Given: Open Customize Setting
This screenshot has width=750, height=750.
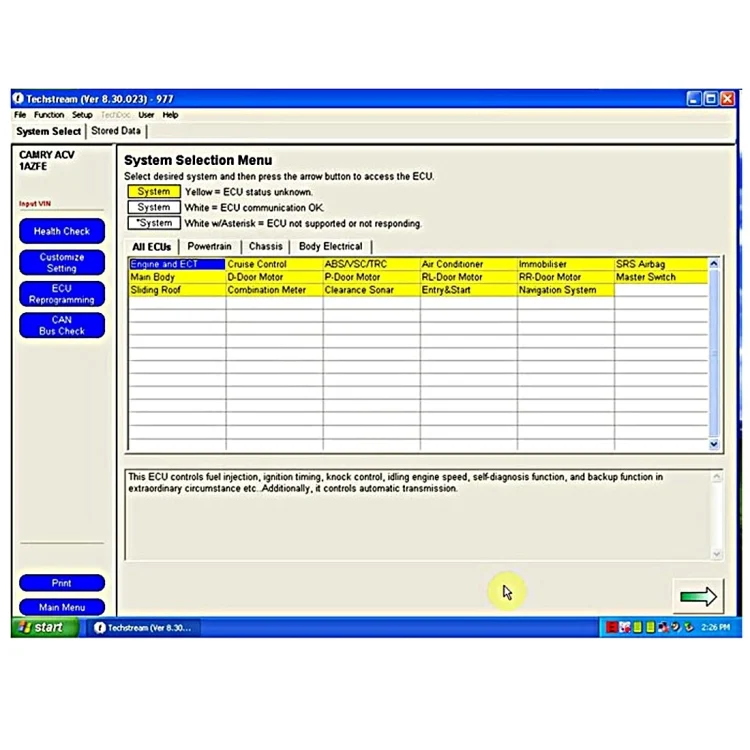Looking at the screenshot, I should tap(62, 263).
